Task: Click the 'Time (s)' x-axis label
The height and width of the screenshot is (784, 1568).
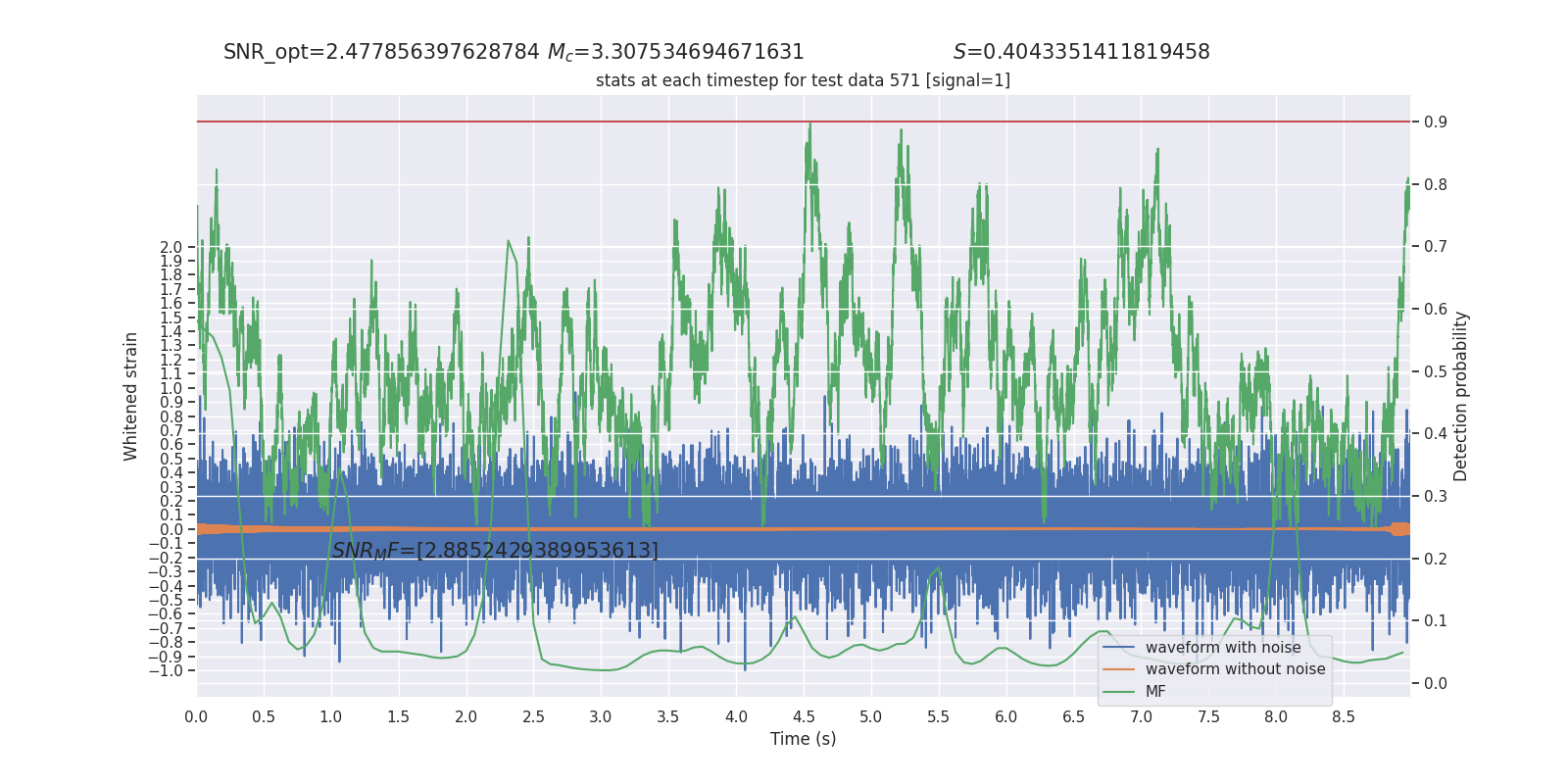Action: (x=803, y=739)
